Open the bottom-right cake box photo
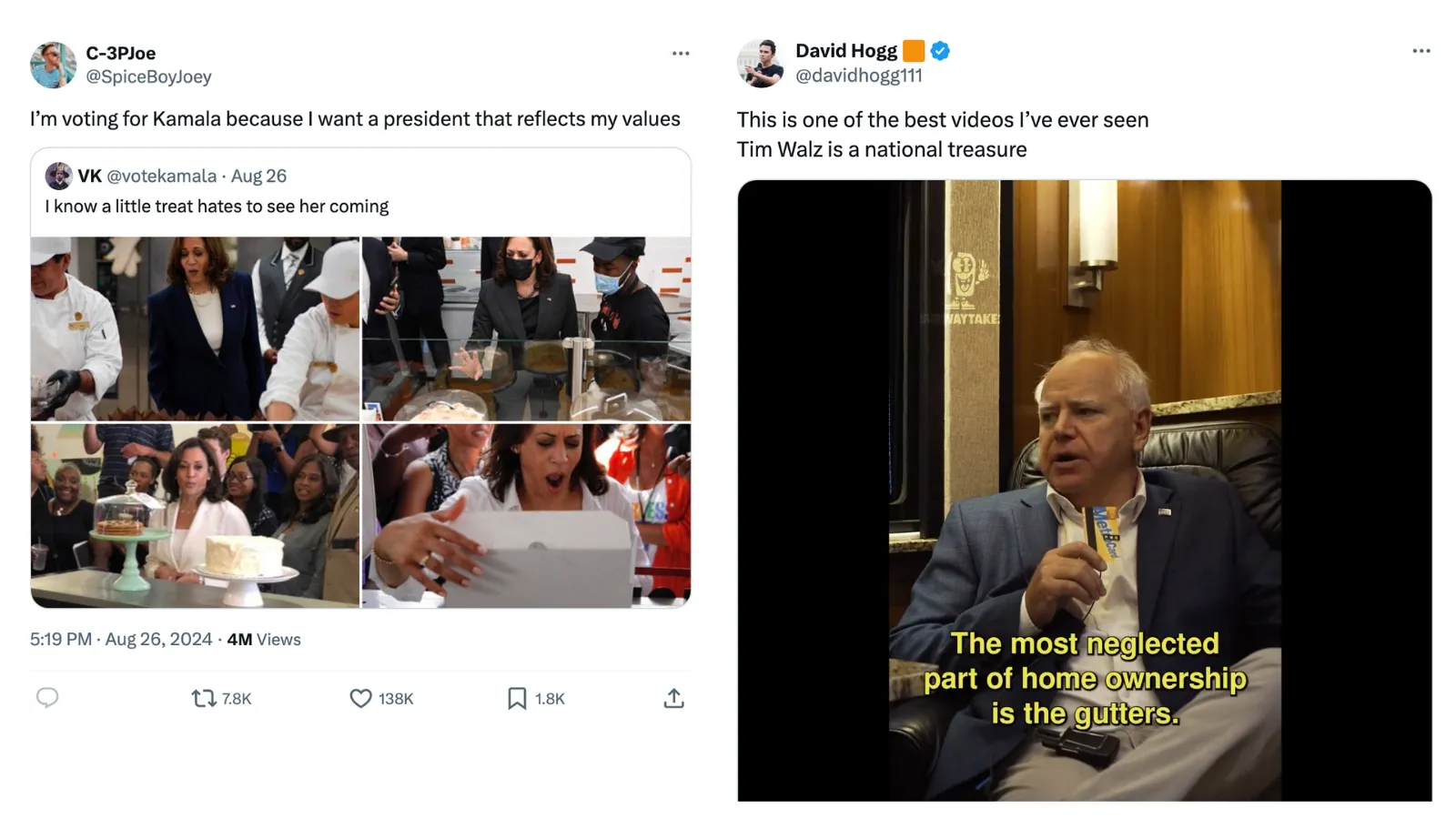1456x819 pixels. (x=526, y=515)
